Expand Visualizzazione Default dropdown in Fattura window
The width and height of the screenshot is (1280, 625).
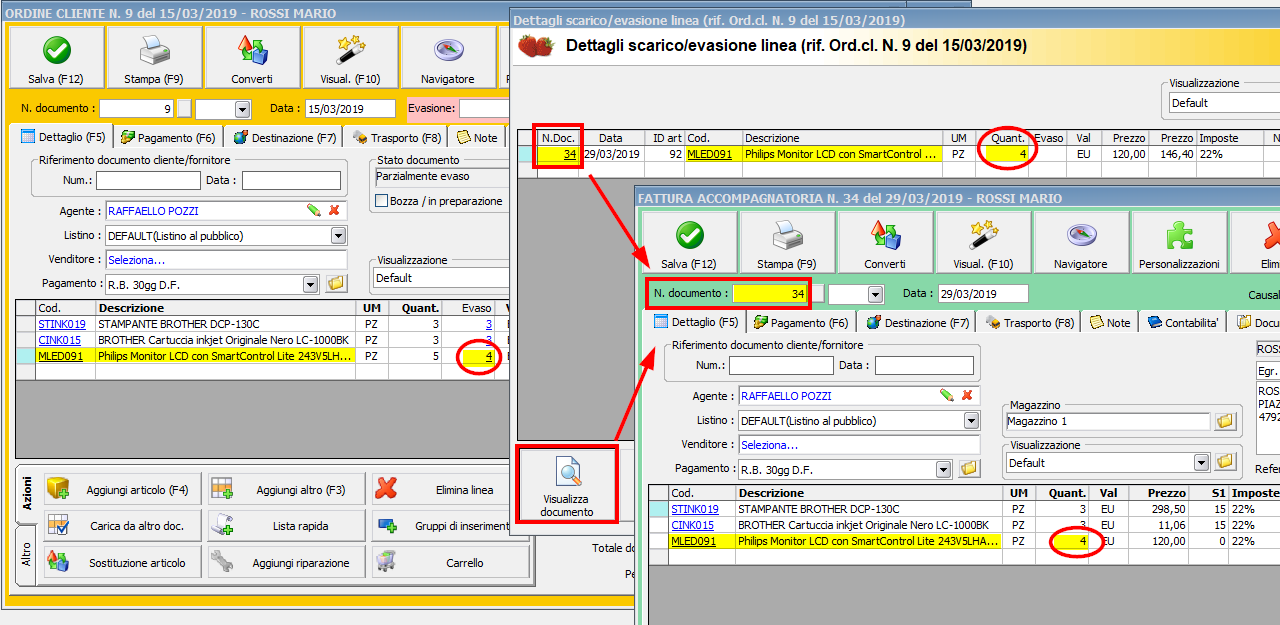click(x=1202, y=462)
